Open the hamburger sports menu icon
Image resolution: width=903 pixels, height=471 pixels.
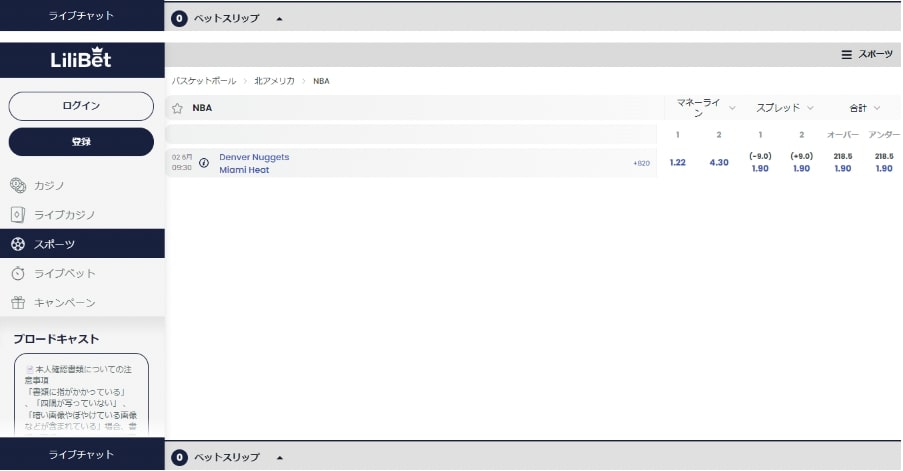(x=846, y=55)
